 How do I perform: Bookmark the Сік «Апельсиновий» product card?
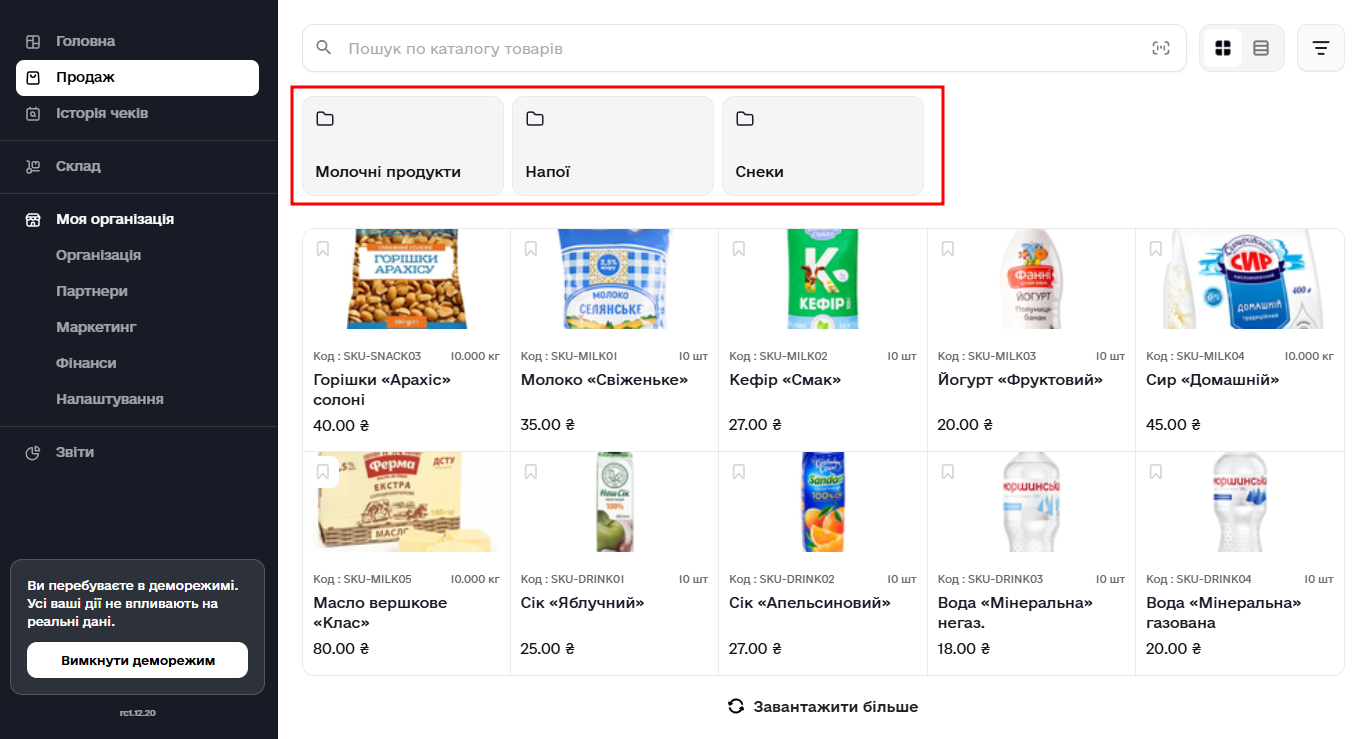tap(740, 471)
